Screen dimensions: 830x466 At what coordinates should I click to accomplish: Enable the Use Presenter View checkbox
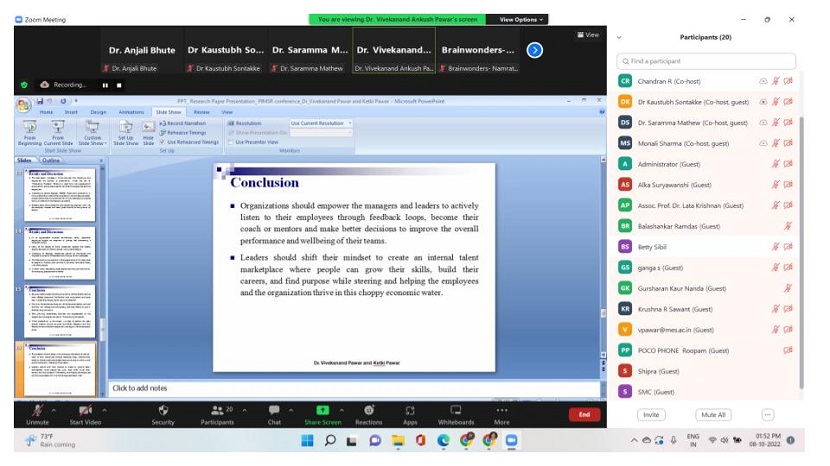[x=231, y=142]
